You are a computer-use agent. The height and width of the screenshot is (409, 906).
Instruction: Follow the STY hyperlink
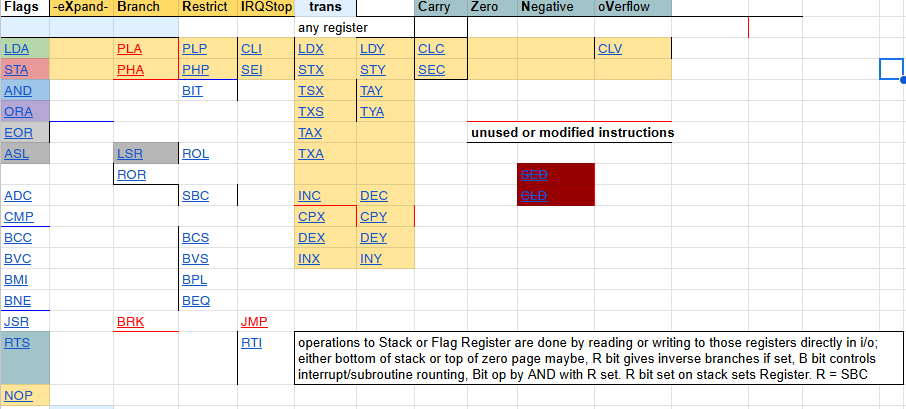point(372,70)
